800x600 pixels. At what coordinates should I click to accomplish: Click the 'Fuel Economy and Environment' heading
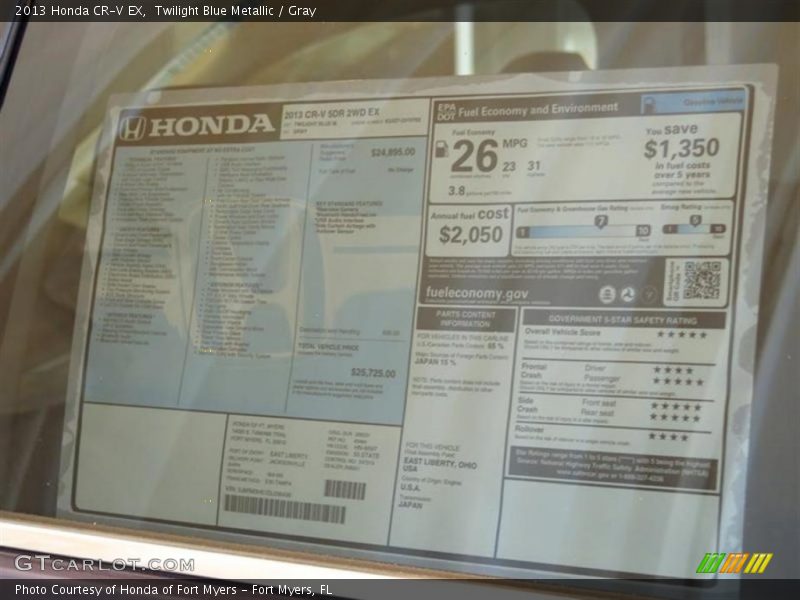538,110
